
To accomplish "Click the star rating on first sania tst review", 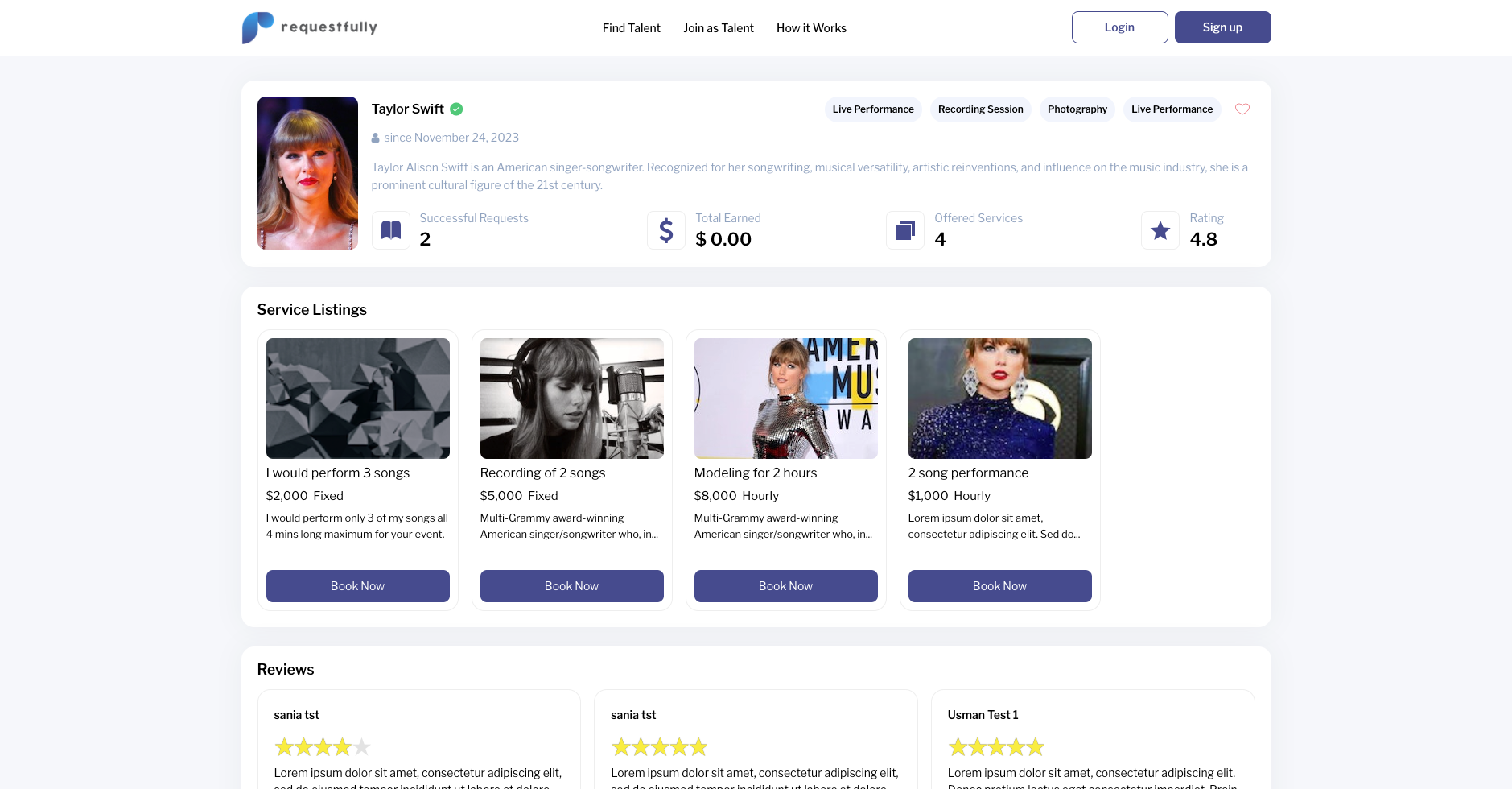I will click(x=323, y=747).
